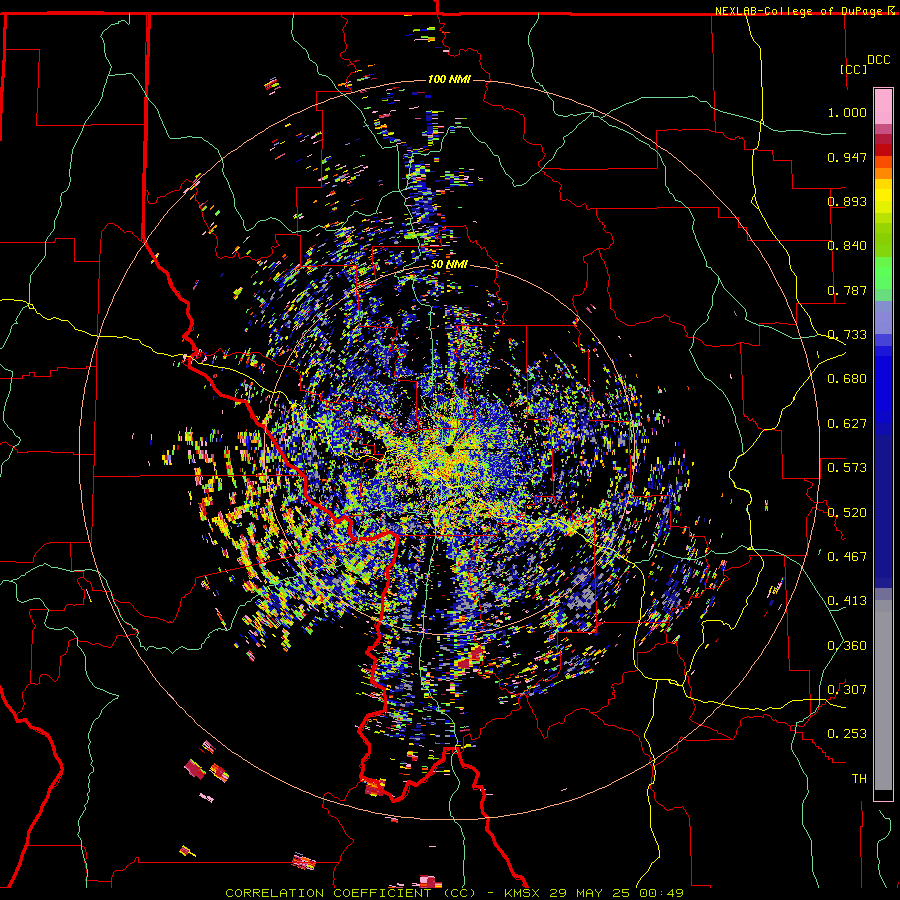
Task: Click the 0.787 scale value
Action: point(847,290)
